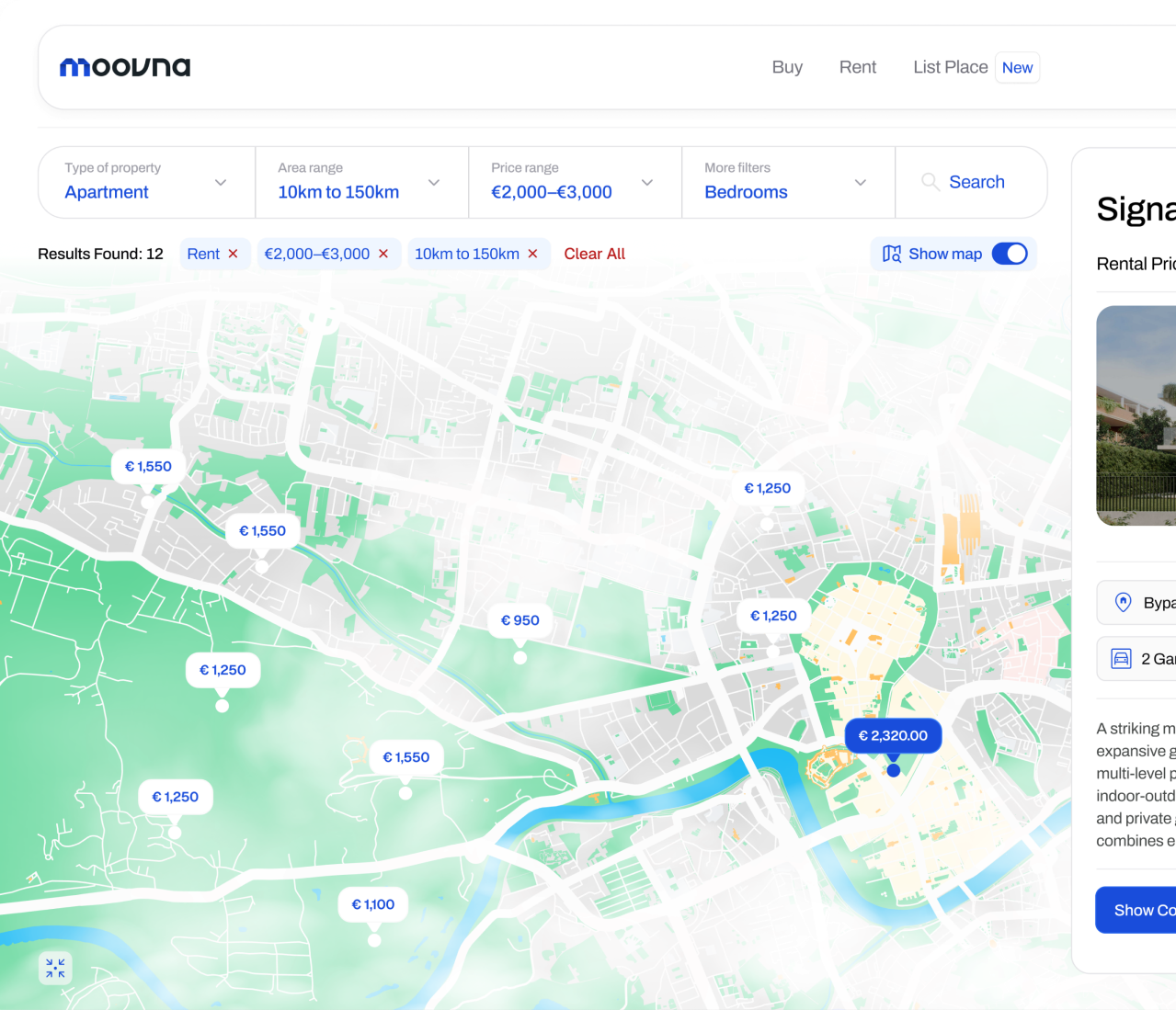Go to the Buy menu item
This screenshot has width=1176, height=1010.
pos(787,67)
